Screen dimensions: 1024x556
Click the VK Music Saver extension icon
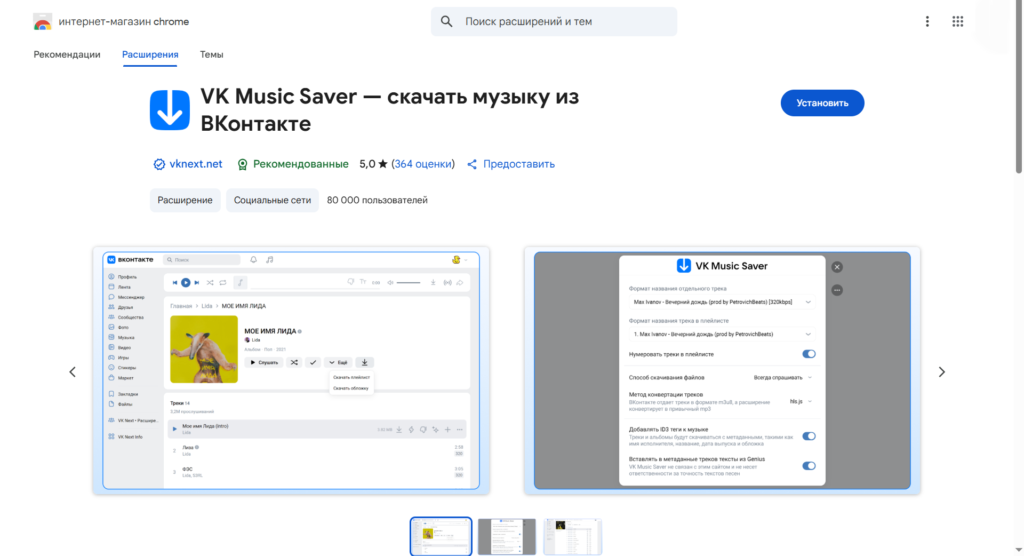170,110
